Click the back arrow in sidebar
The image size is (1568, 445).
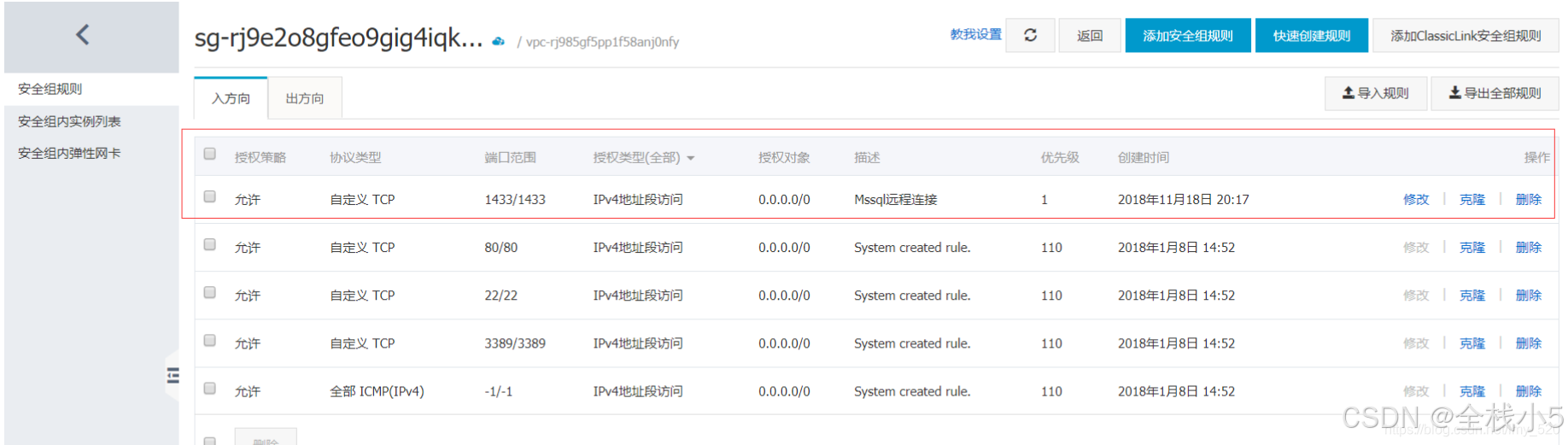click(x=83, y=35)
